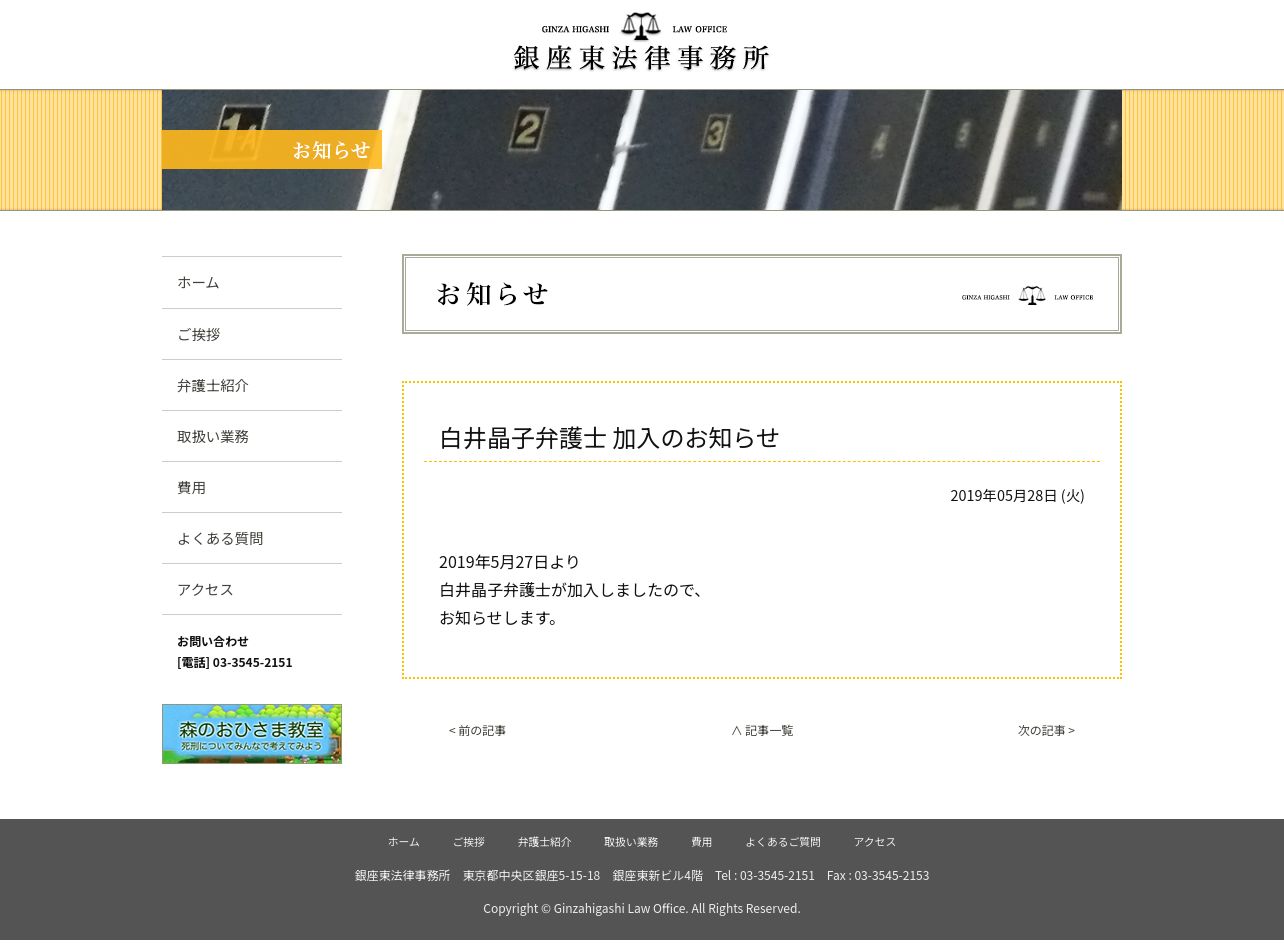Go to the next article link 次の記事
1284x944 pixels.
click(x=1047, y=731)
